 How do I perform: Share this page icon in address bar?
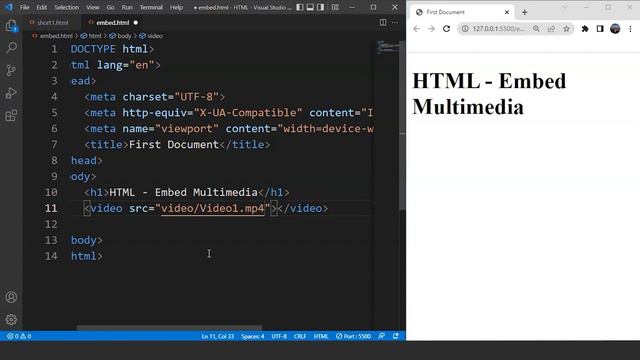tap(551, 29)
